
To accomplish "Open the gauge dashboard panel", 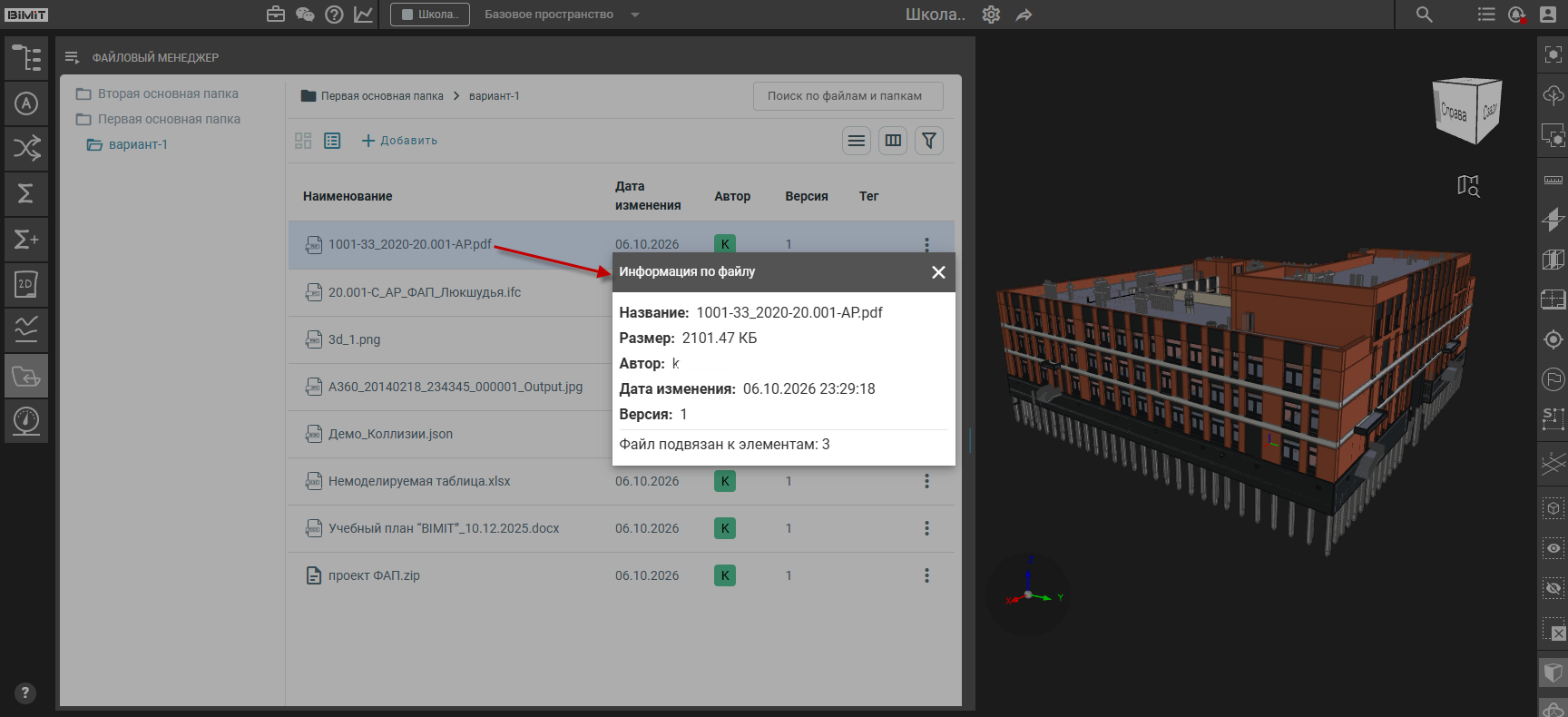I will click(x=26, y=421).
